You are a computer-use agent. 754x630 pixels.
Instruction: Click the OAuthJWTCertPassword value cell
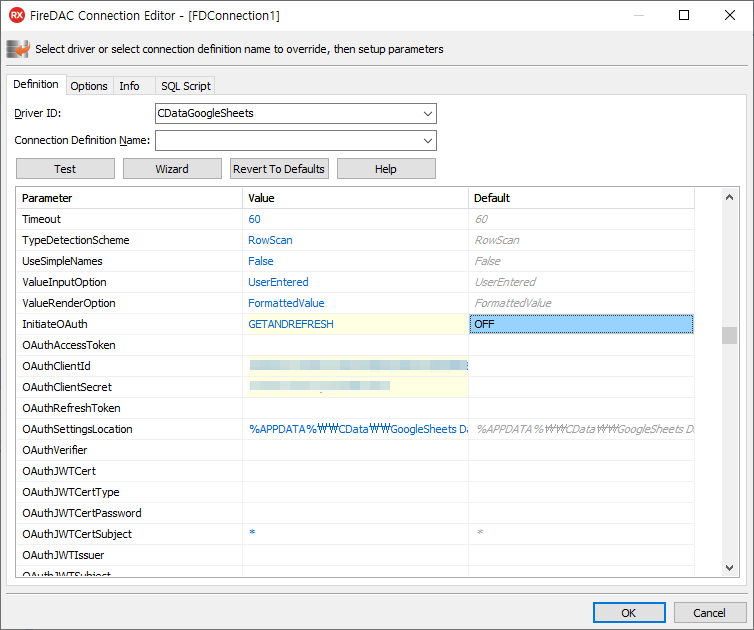[356, 513]
